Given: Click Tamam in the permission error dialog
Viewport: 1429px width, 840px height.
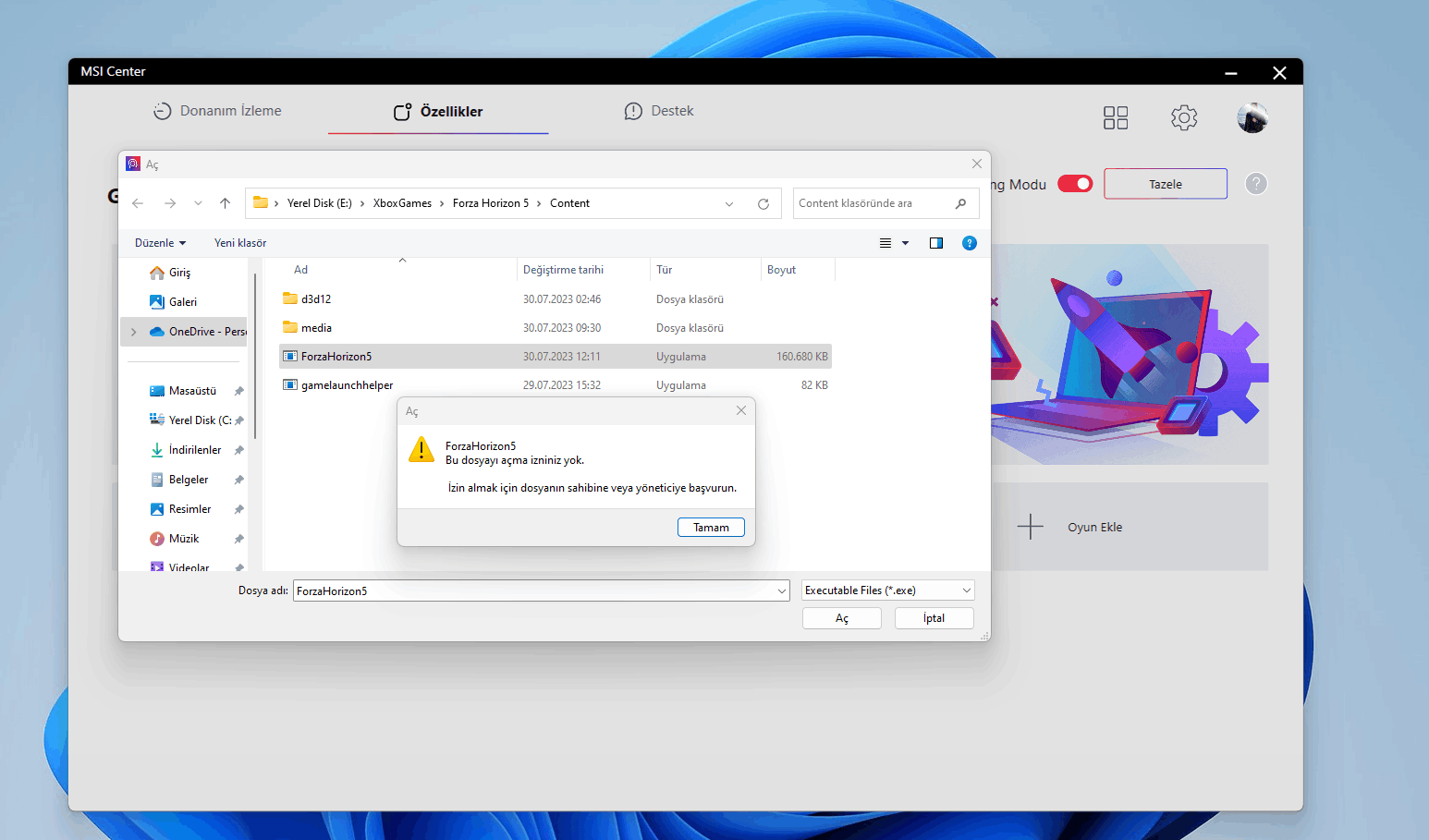Looking at the screenshot, I should point(711,528).
